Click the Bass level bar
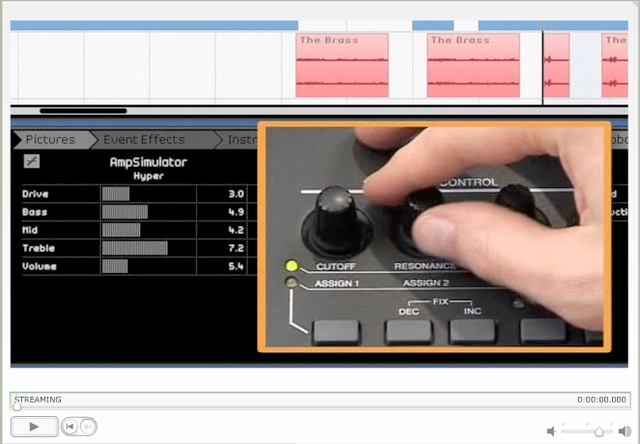The image size is (640, 444). [x=125, y=212]
